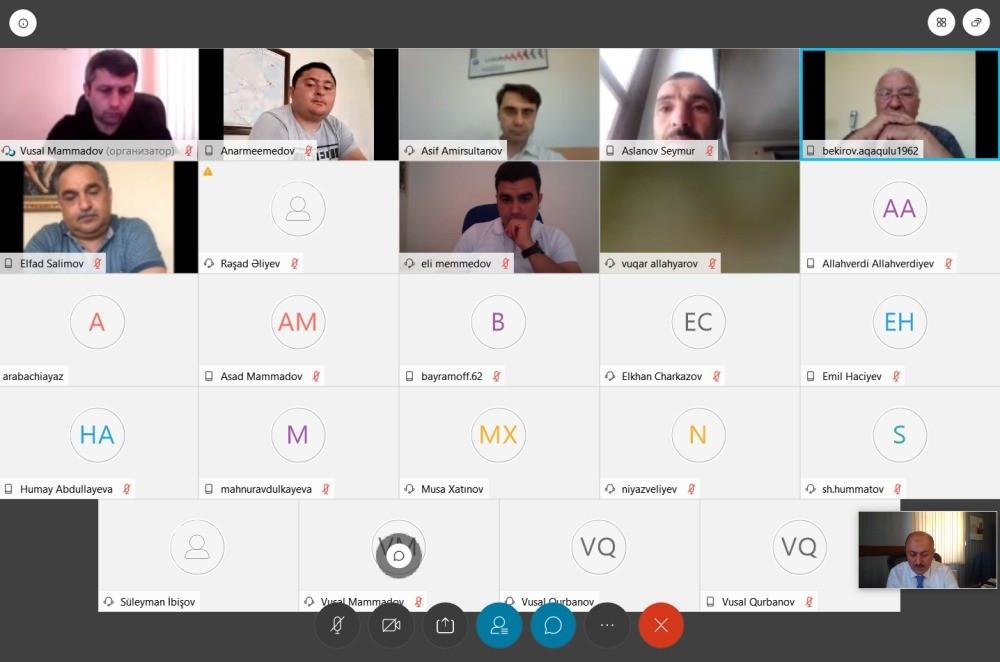This screenshot has height=662, width=1000.
Task: Click the warning icon on Rəşad Əliyev tile
Action: point(208,172)
